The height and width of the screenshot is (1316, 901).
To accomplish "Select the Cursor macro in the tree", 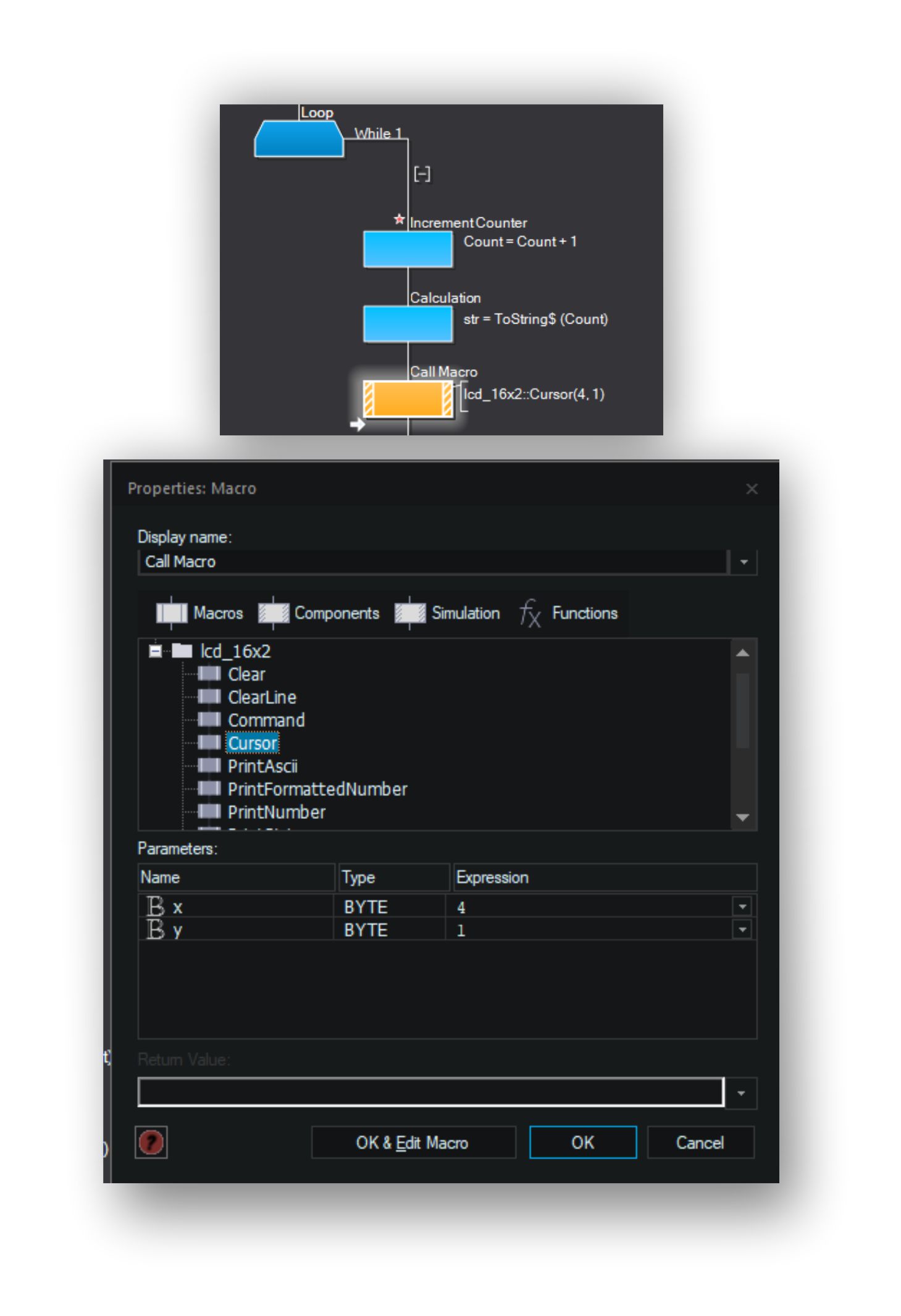I will [253, 743].
